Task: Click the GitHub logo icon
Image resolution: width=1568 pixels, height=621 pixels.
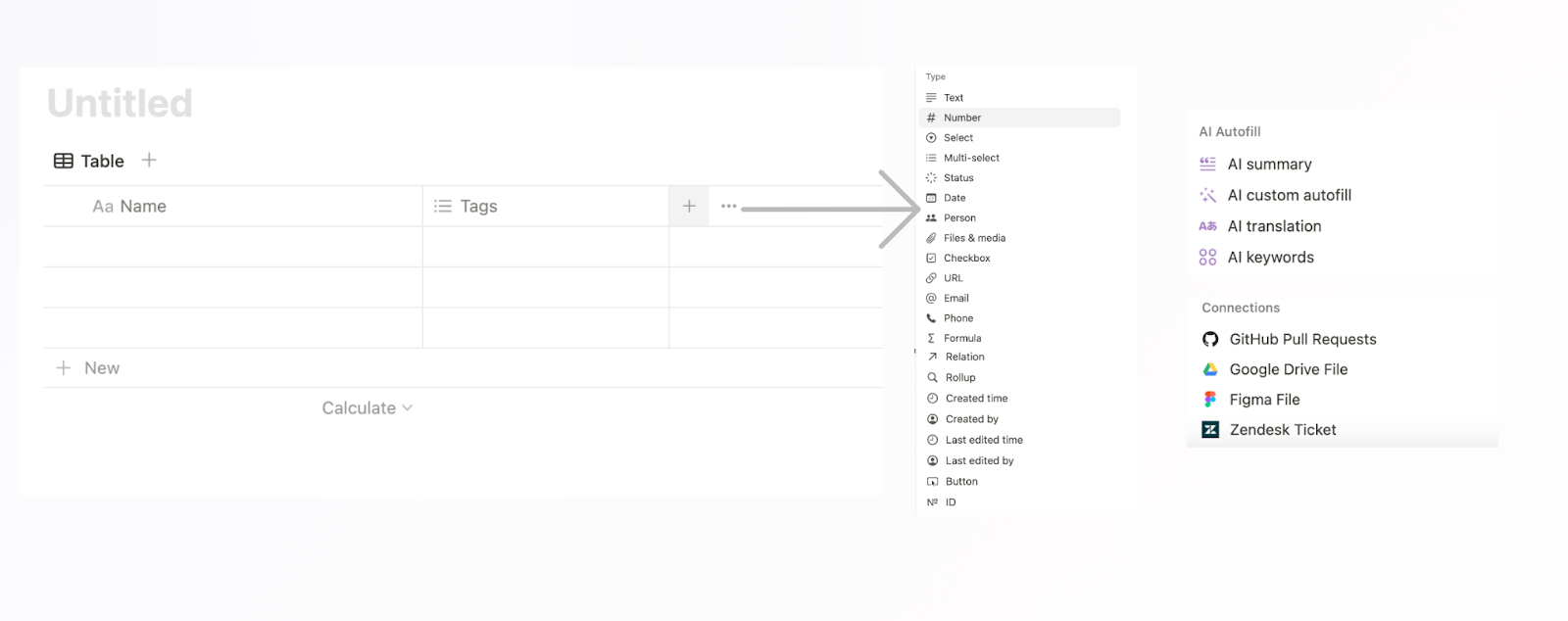Action: pyautogui.click(x=1210, y=339)
